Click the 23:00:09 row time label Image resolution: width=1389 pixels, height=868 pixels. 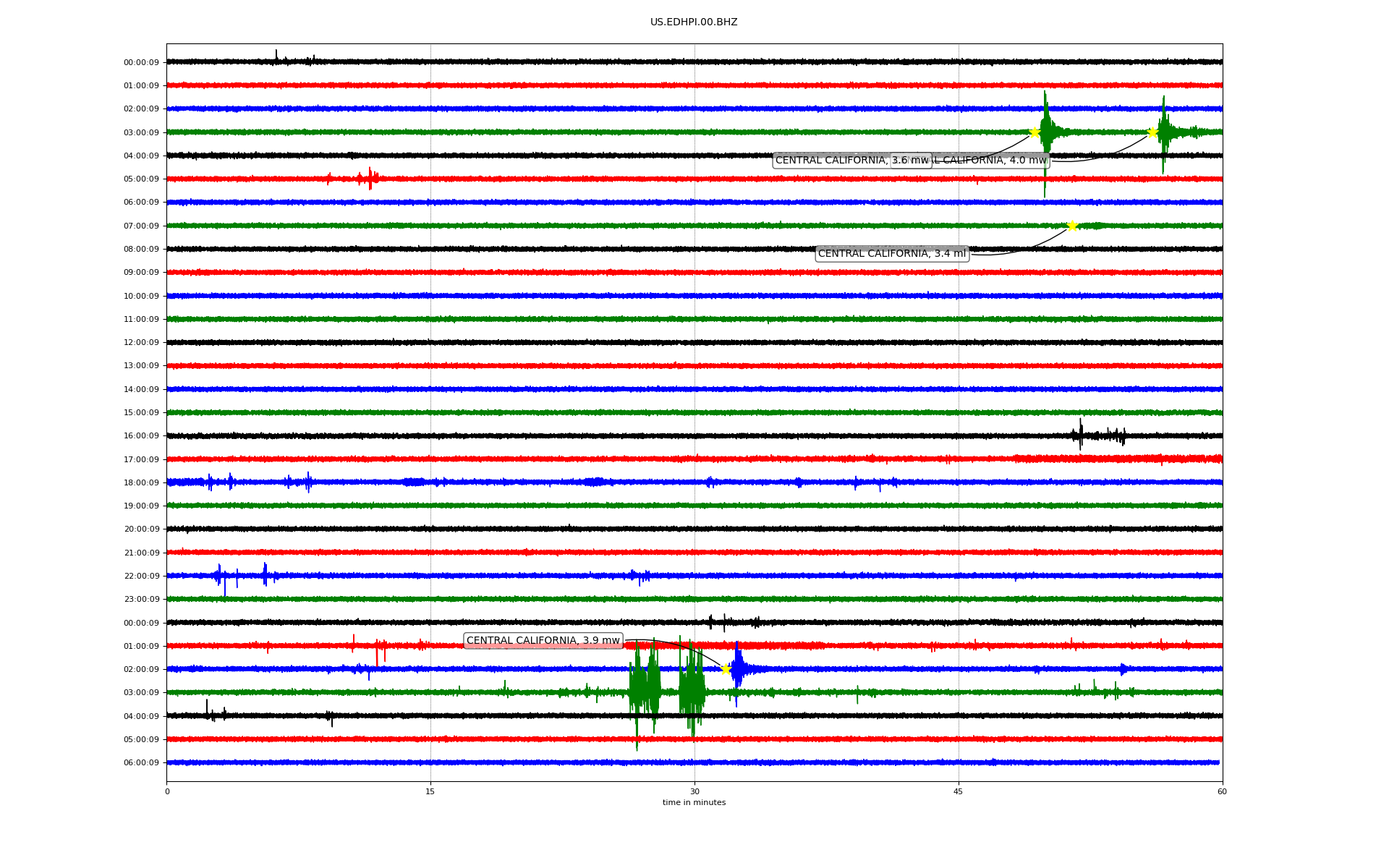pyautogui.click(x=141, y=600)
